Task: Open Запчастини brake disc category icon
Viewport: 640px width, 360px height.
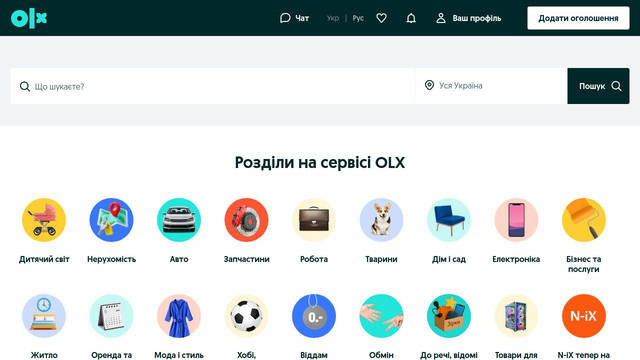Action: click(x=247, y=220)
